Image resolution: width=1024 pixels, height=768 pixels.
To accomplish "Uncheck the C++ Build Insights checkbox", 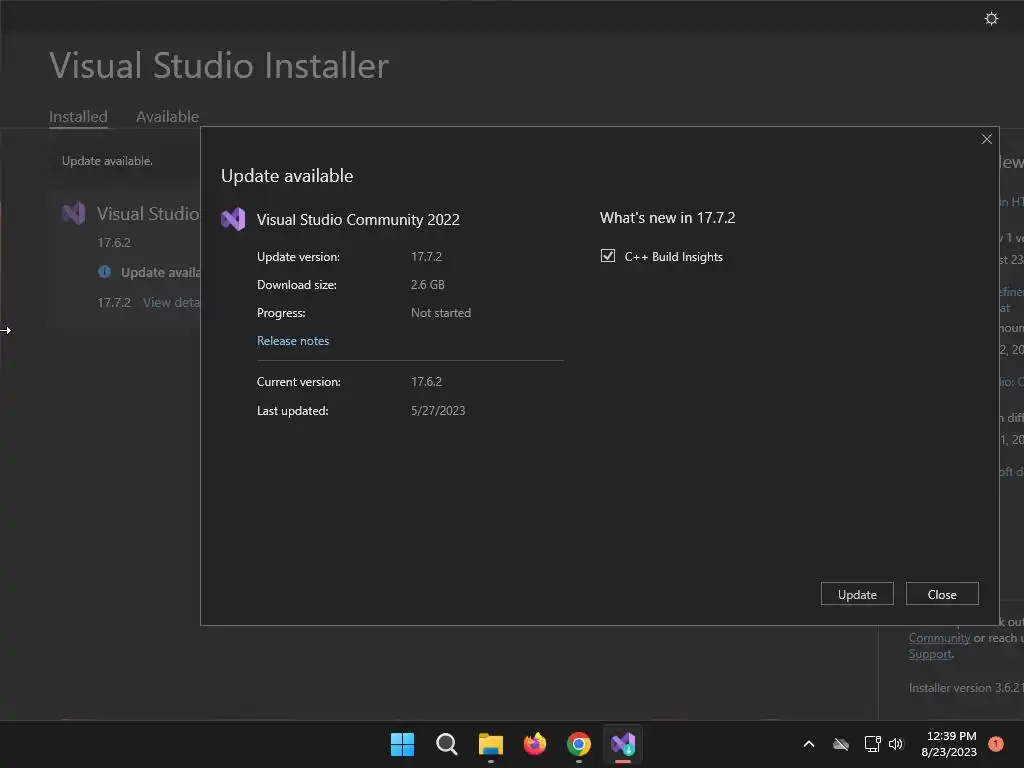I will (x=607, y=256).
